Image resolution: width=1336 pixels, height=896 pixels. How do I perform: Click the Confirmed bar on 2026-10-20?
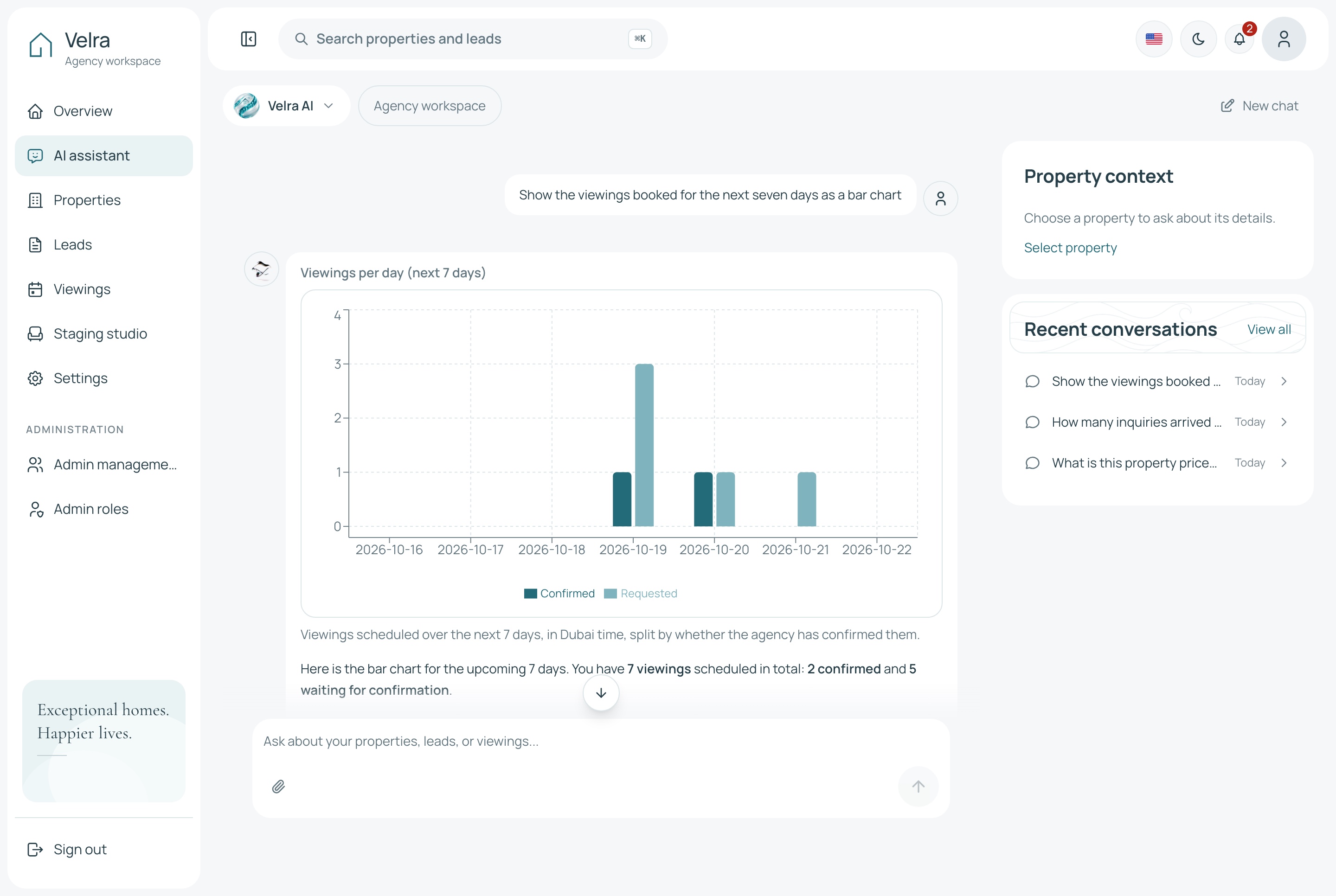tap(703, 499)
